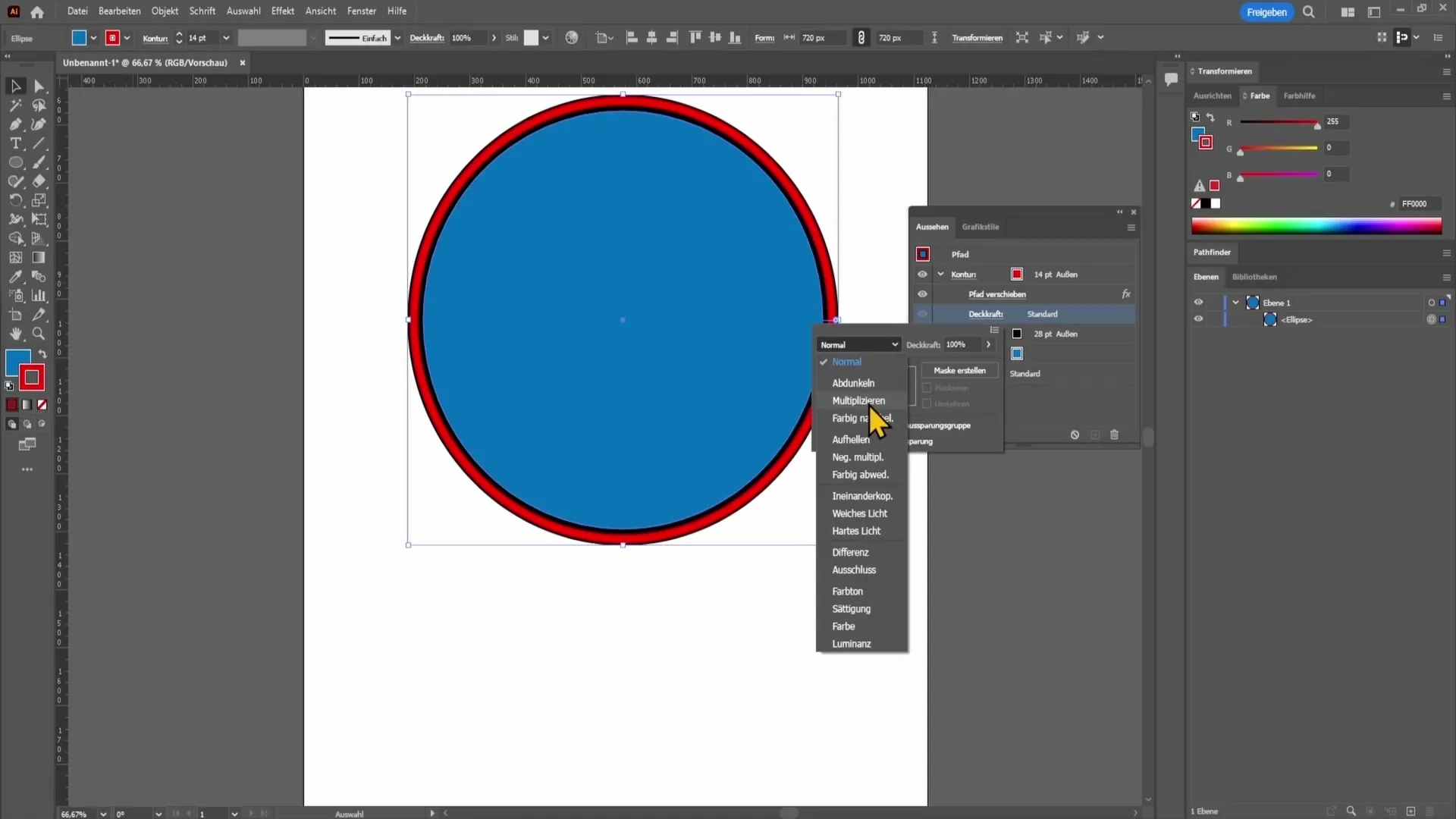
Task: Click the Freigeben share button
Action: coord(1266,12)
